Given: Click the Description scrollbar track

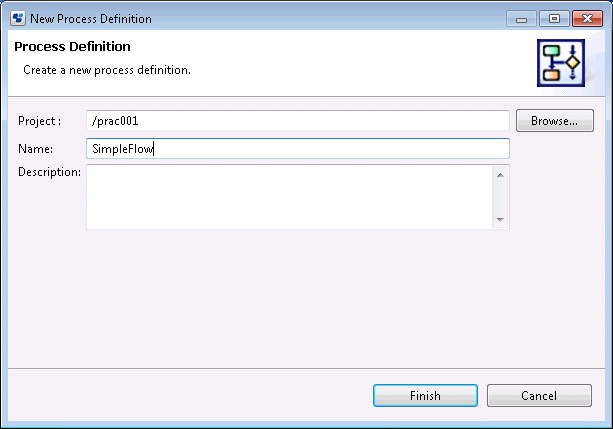Looking at the screenshot, I should click(500, 197).
